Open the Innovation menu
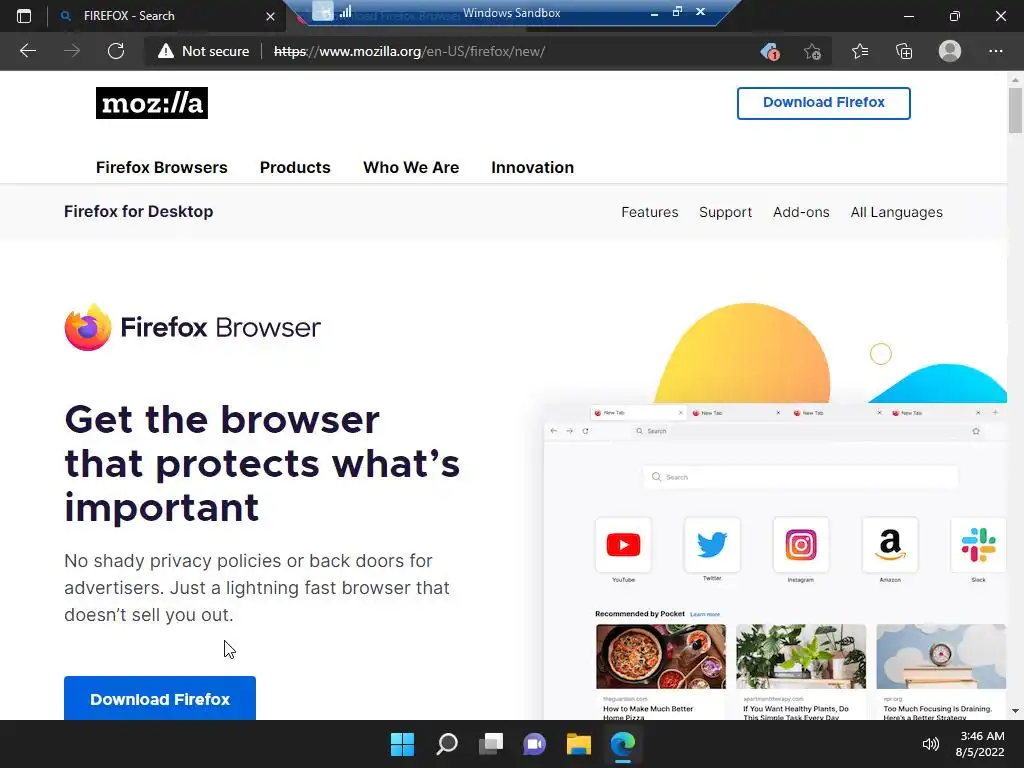 coord(532,167)
